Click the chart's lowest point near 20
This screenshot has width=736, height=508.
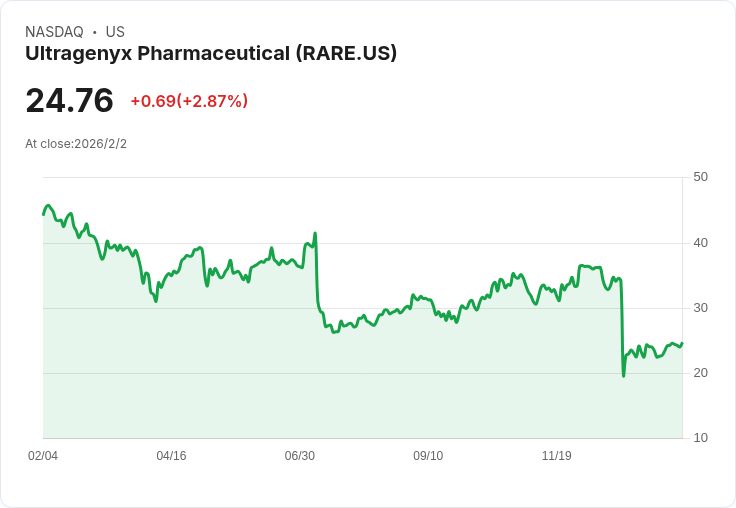coord(624,375)
